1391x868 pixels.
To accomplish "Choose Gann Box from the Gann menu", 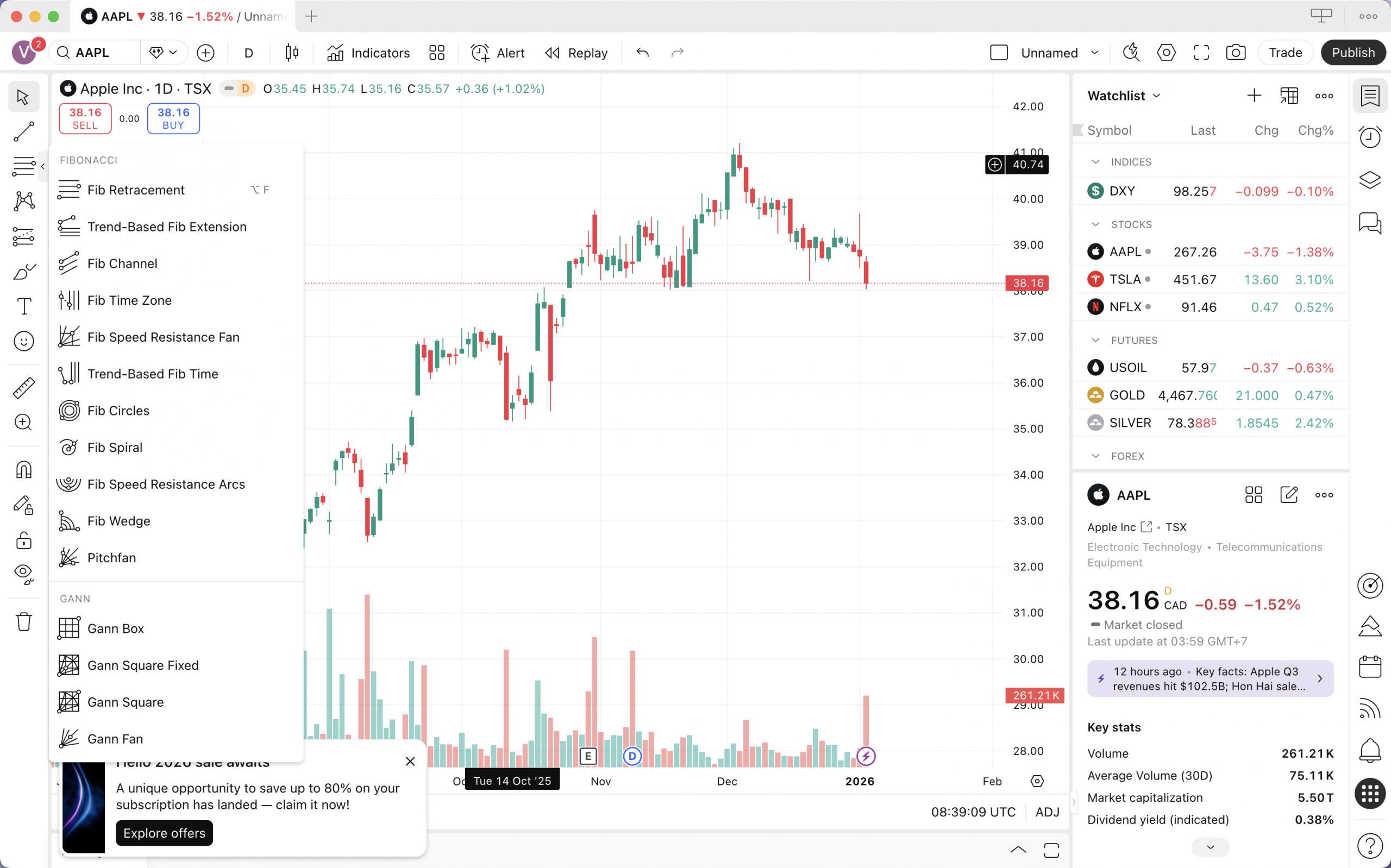I will 115,628.
